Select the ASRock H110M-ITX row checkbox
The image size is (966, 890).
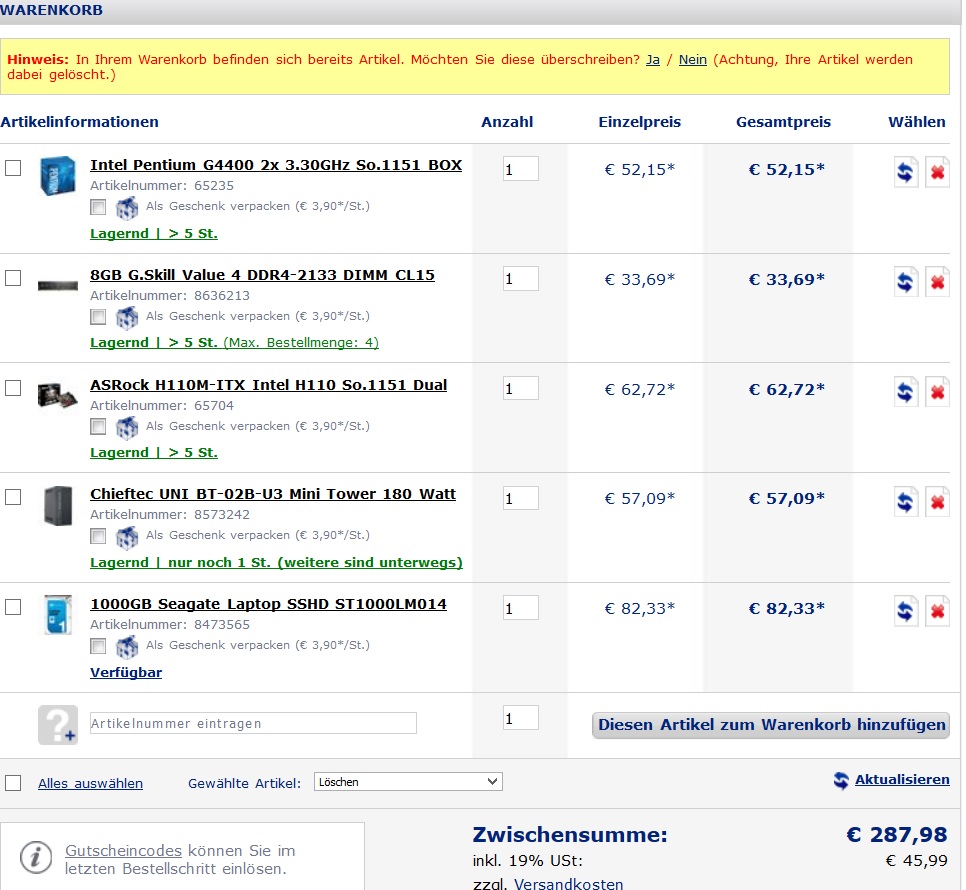click(13, 388)
